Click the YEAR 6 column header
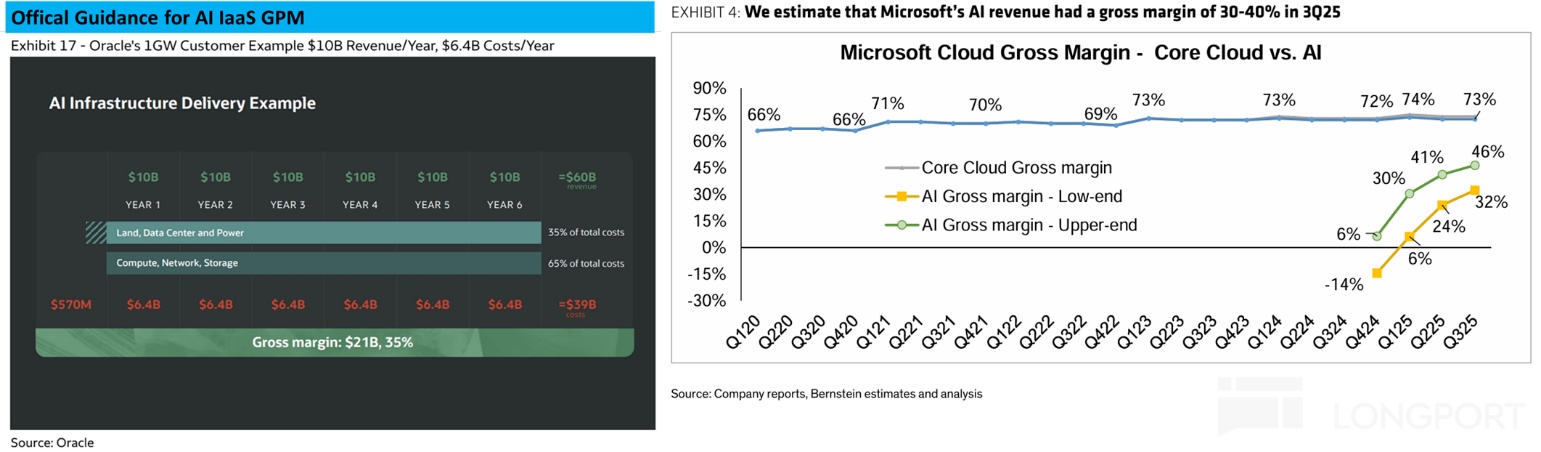Viewport: 1541px width, 452px height. click(505, 204)
